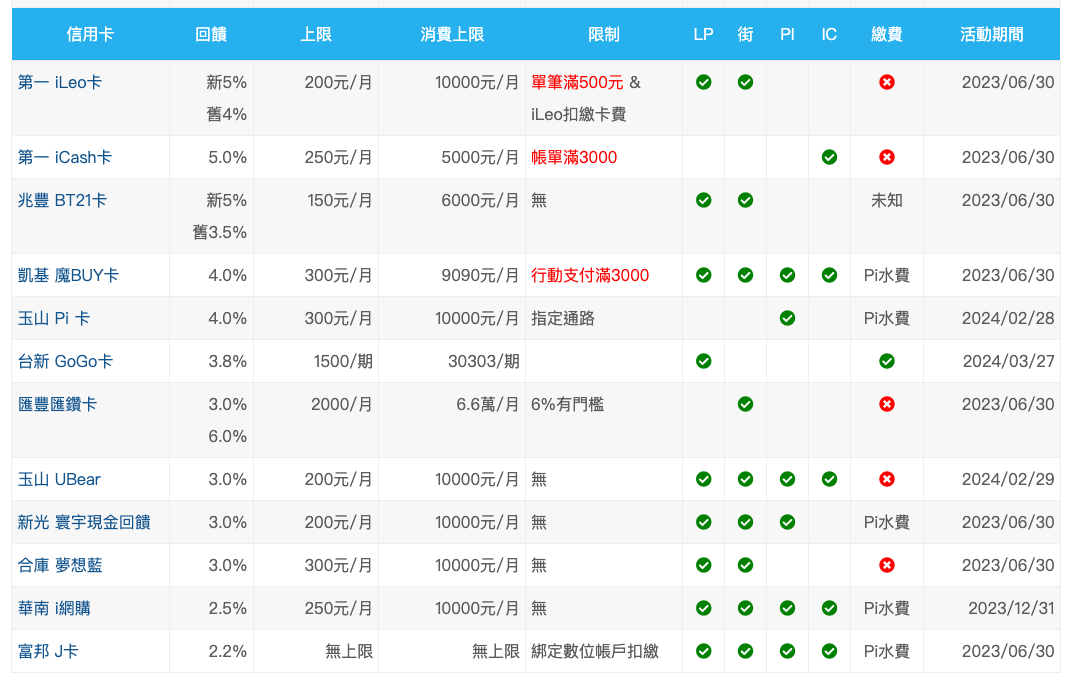Click the LP green check for 合庫 夢想藍

[703, 566]
